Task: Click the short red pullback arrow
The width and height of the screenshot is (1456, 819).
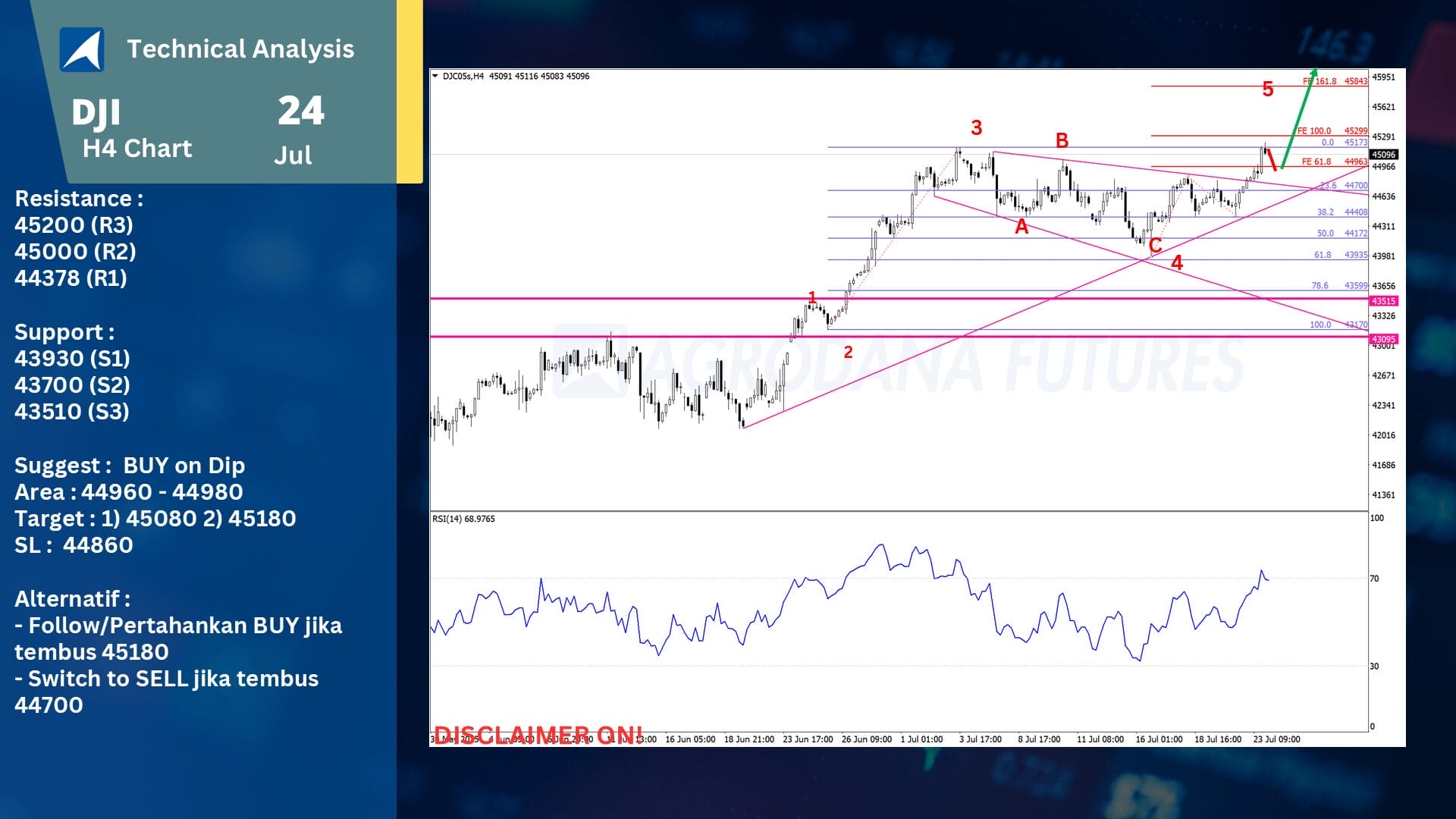Action: pyautogui.click(x=1271, y=159)
